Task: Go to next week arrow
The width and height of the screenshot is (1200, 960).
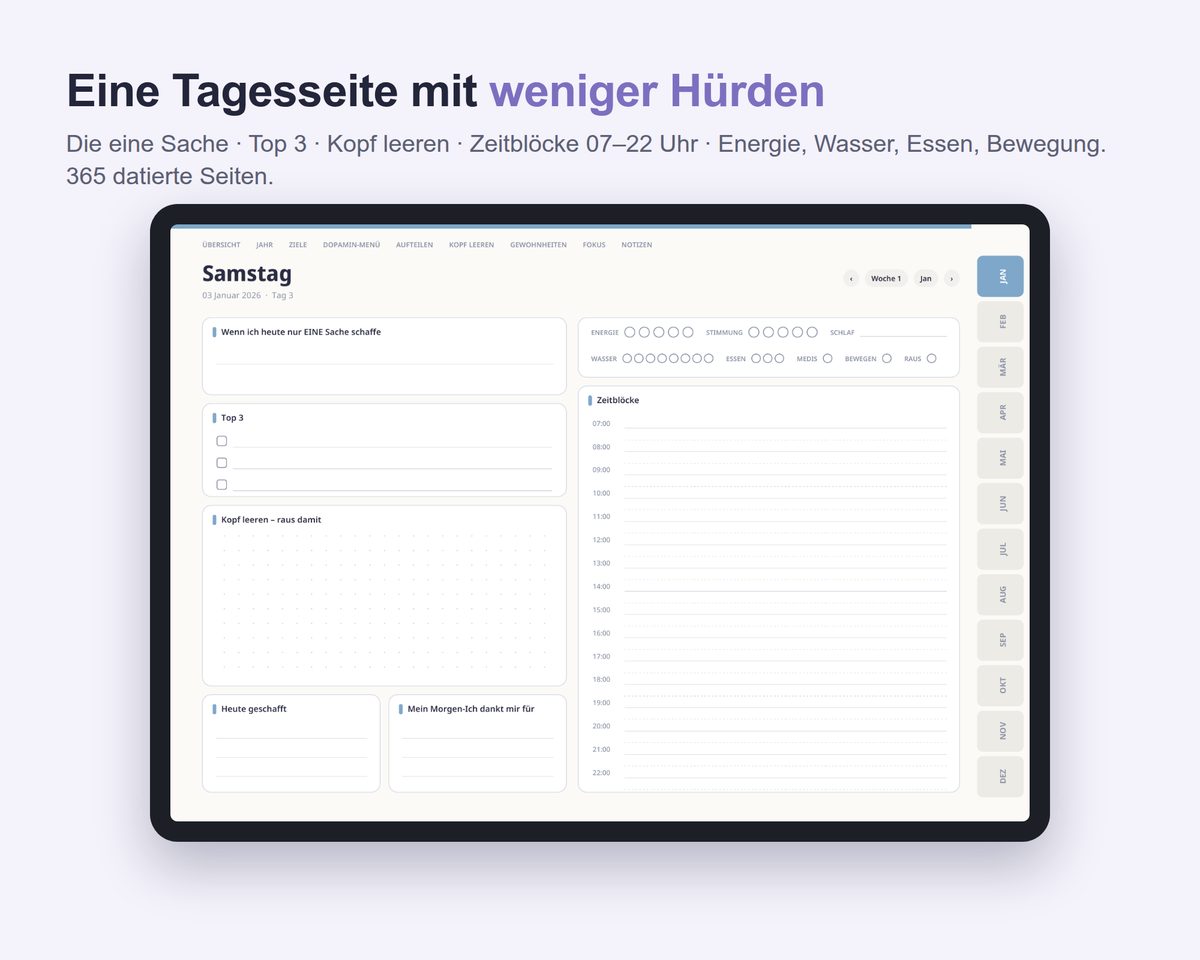Action: [x=951, y=279]
